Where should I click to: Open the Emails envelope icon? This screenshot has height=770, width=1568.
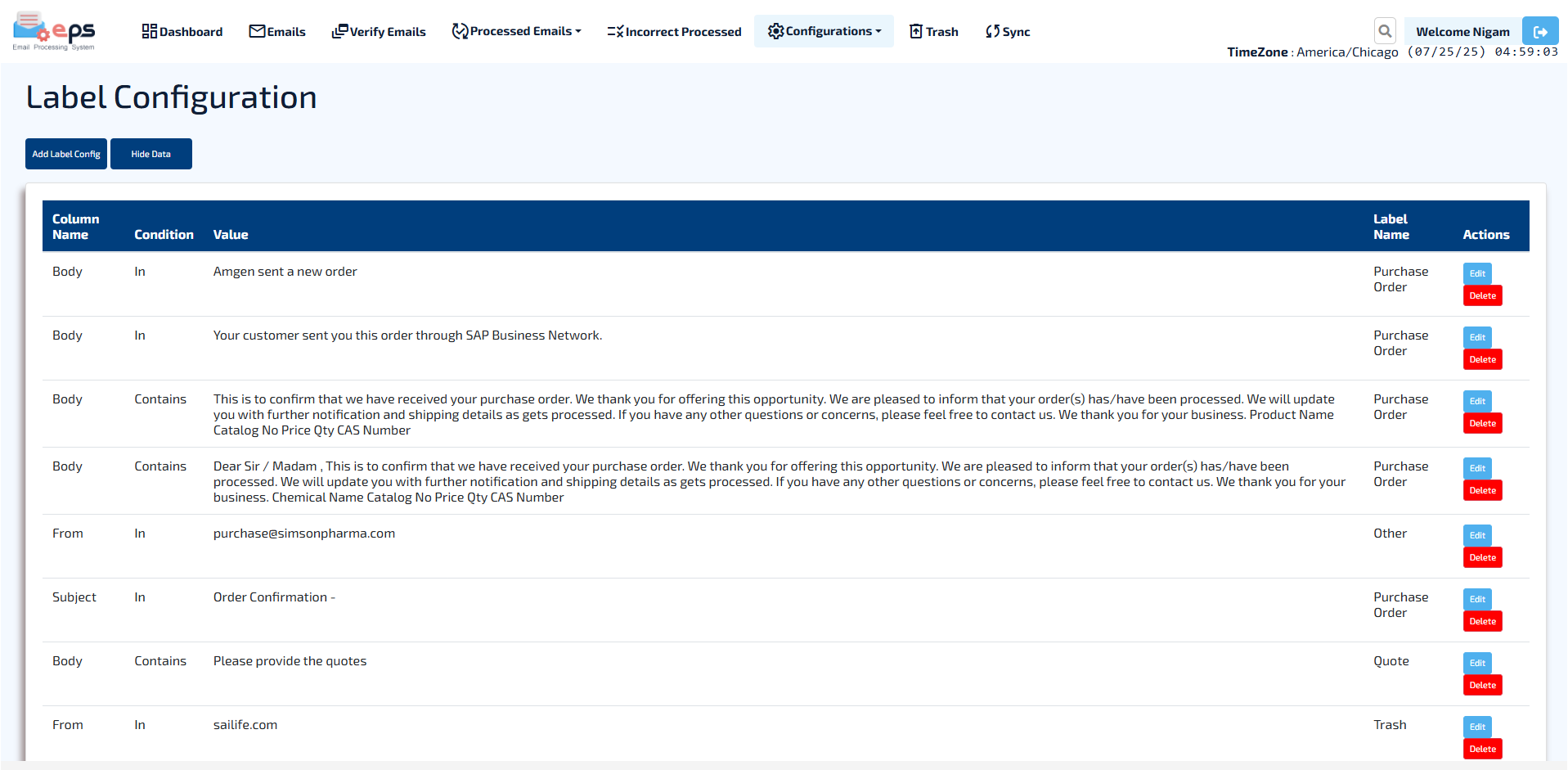[257, 31]
